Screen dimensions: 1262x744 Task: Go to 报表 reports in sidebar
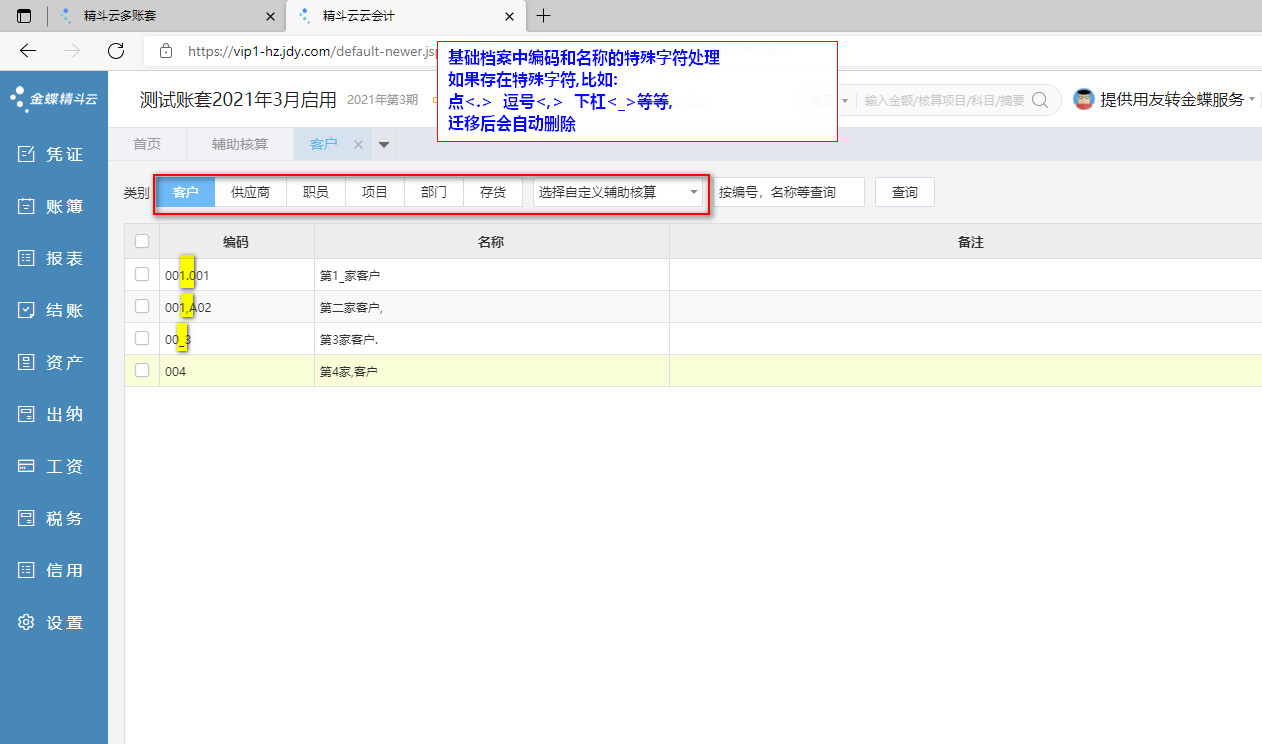27,258
